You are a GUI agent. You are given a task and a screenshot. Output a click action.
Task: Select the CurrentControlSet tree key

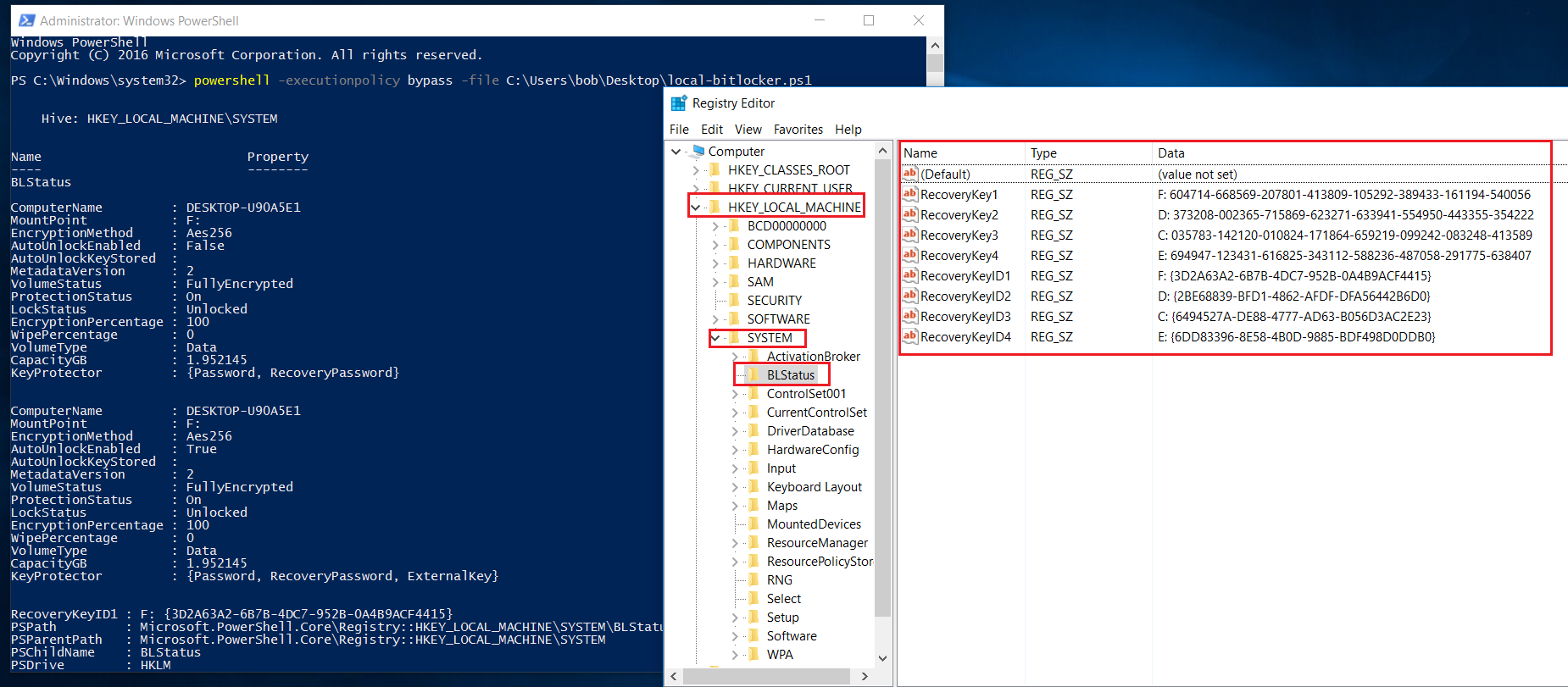(x=816, y=413)
